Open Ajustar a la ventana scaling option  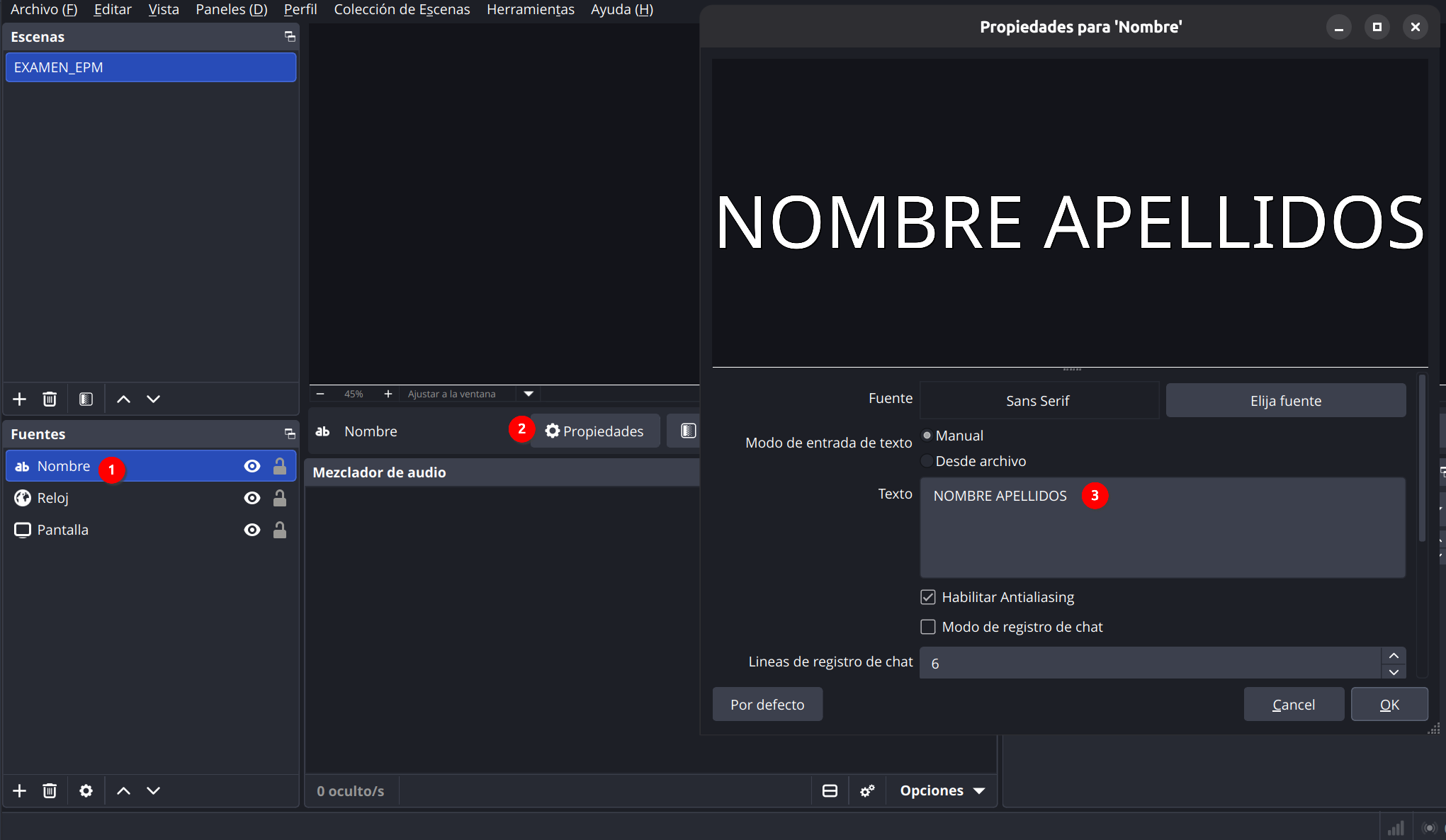(452, 394)
